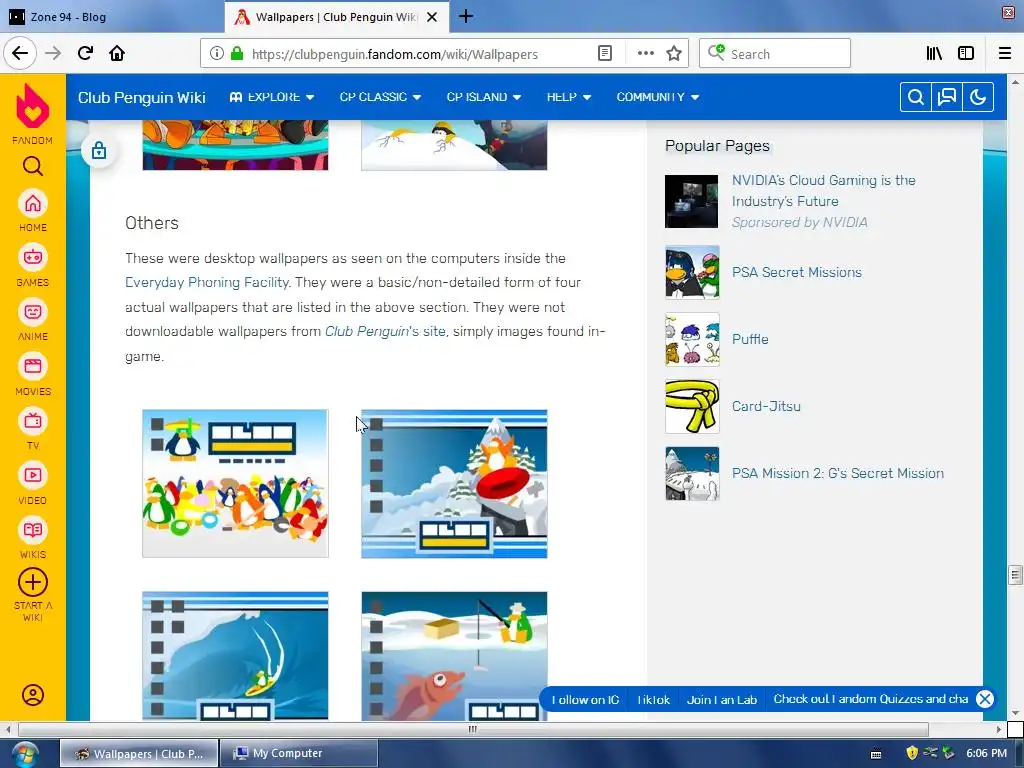
Task: Open the Everyday Phoning Facility link
Action: click(x=207, y=282)
